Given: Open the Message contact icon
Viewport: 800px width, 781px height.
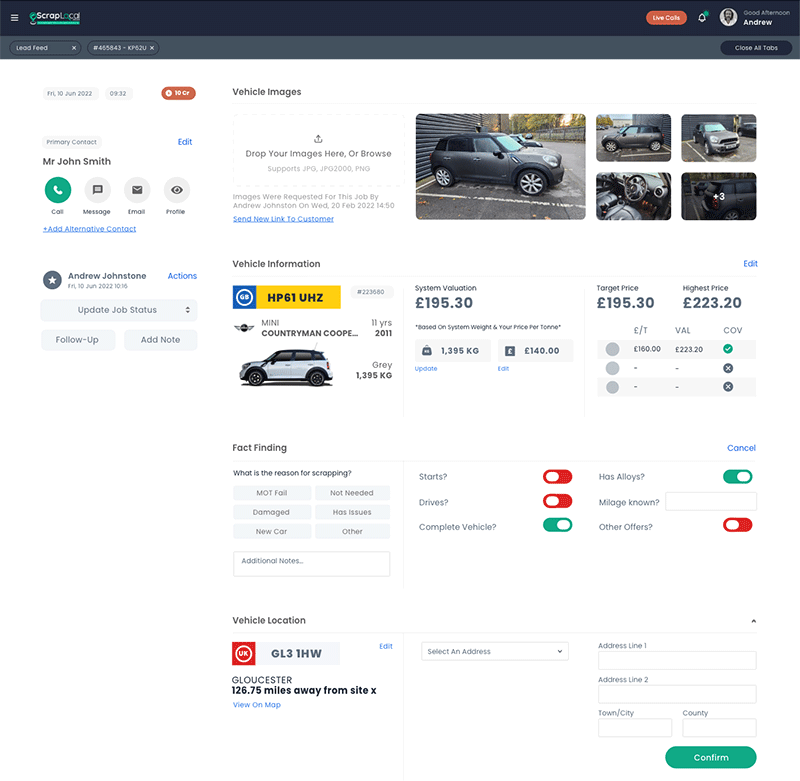Looking at the screenshot, I should coord(97,190).
